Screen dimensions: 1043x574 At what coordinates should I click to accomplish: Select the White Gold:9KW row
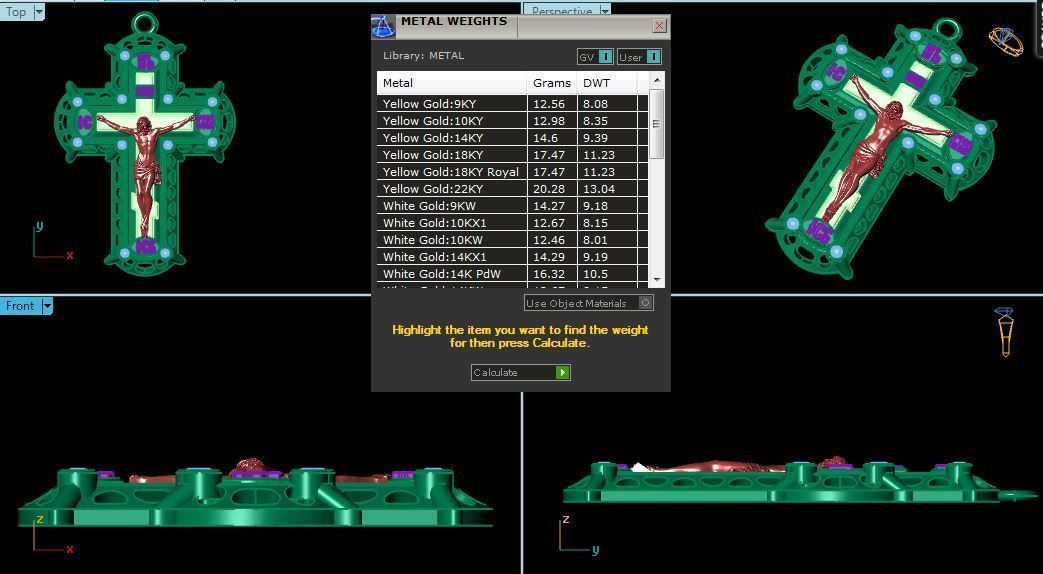point(512,206)
